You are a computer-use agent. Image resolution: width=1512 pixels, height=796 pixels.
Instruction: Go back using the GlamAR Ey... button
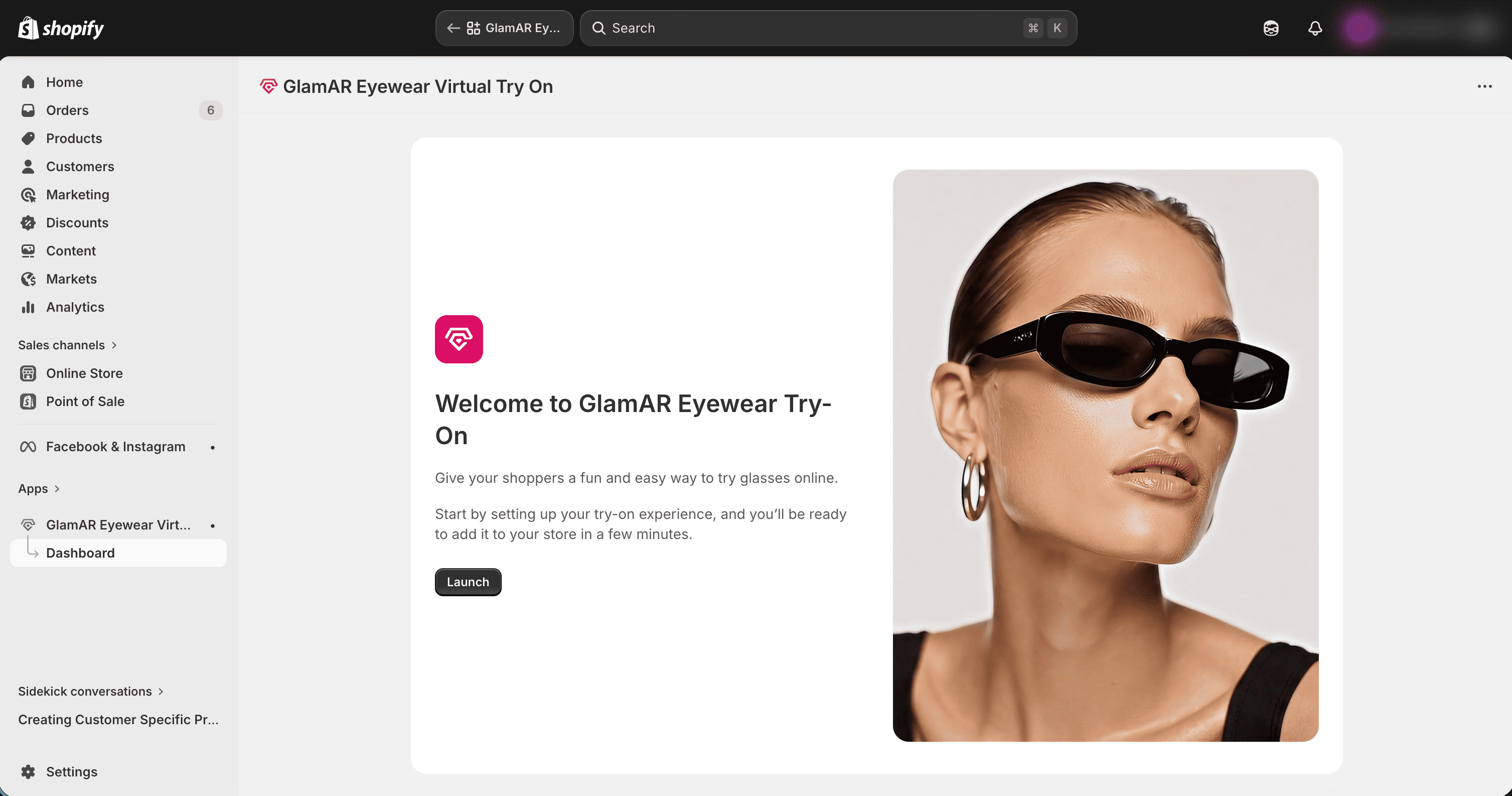pos(504,28)
